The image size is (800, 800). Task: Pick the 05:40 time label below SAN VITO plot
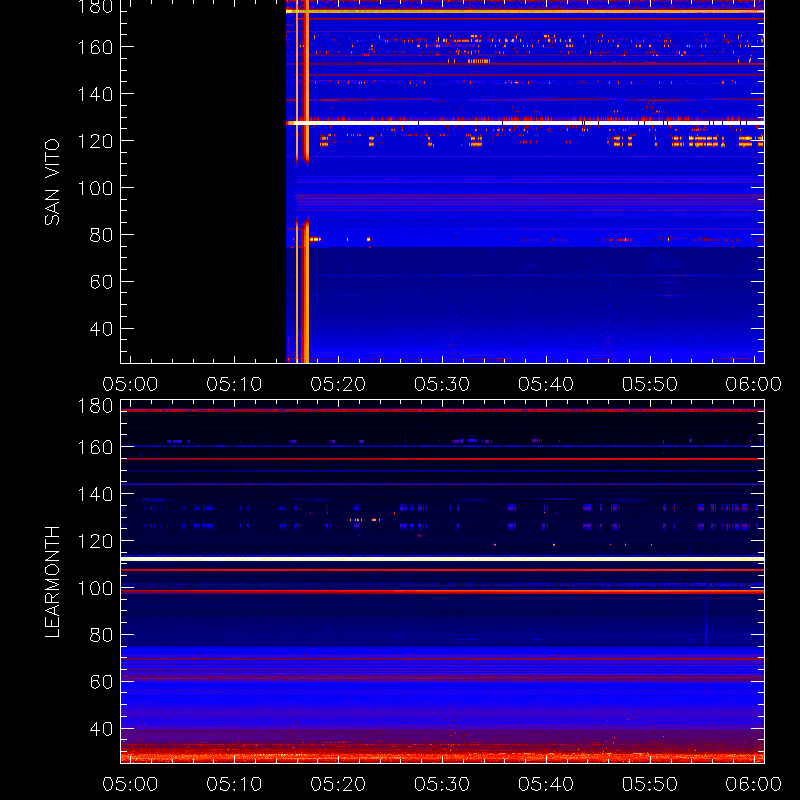click(x=546, y=384)
